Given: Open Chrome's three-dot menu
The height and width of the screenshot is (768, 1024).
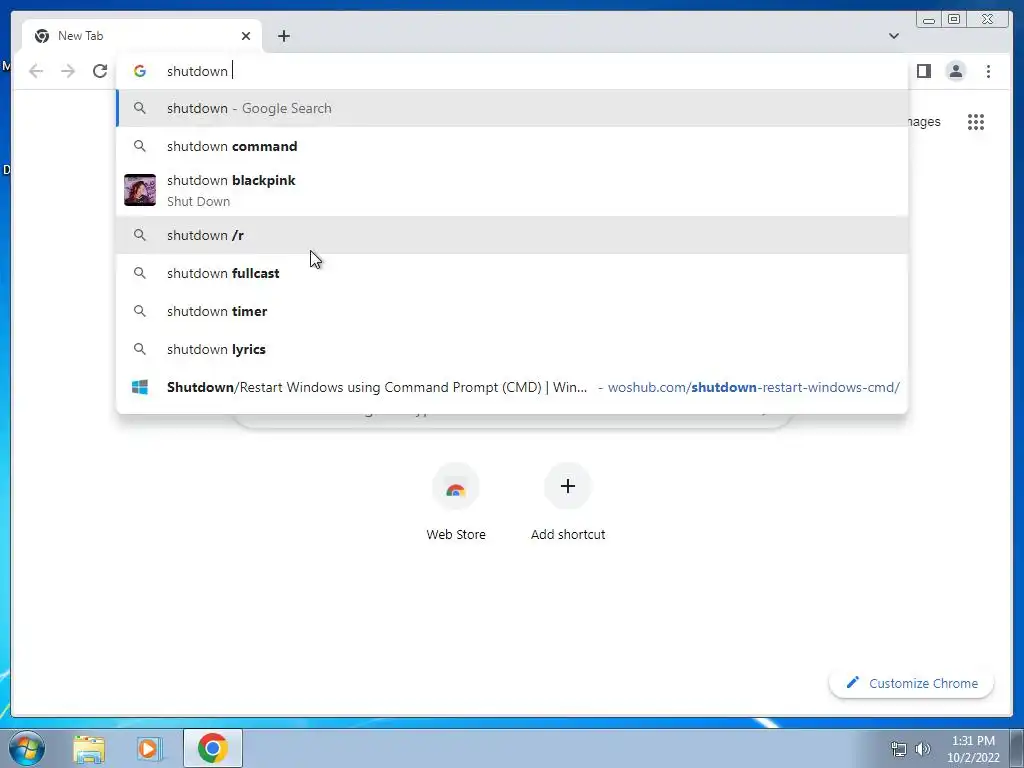Looking at the screenshot, I should tap(988, 71).
